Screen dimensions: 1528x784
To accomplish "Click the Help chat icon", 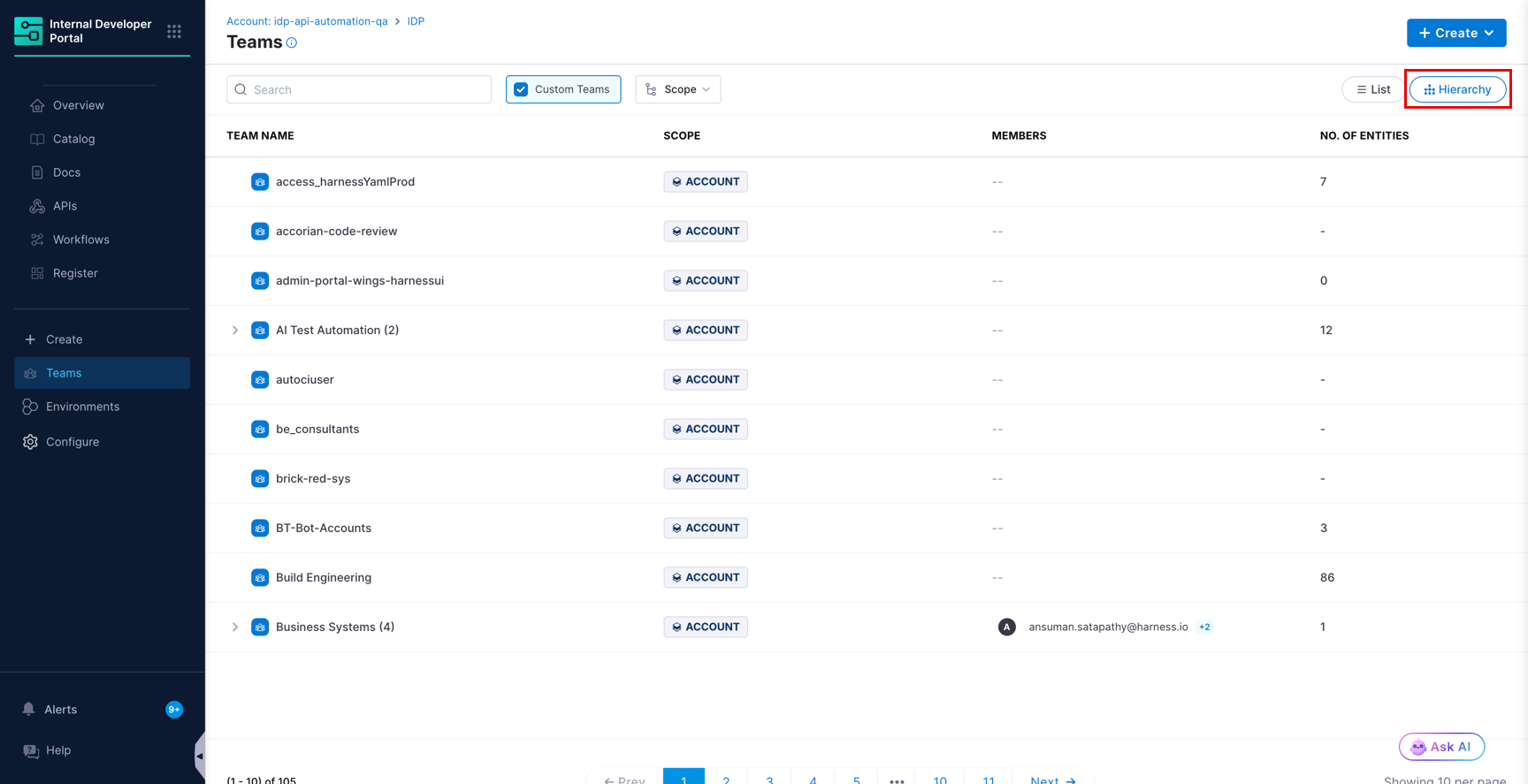I will tap(31, 750).
